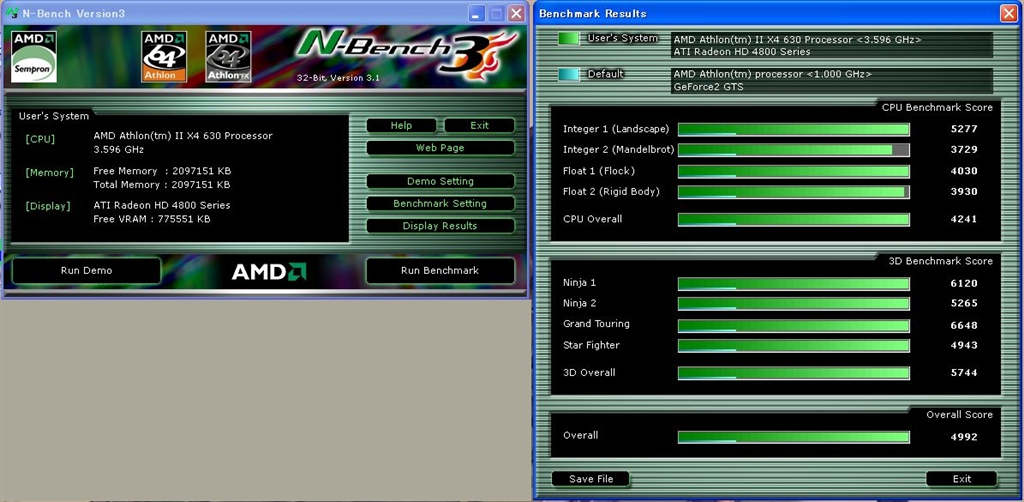This screenshot has height=502, width=1024.
Task: Click the 3D Overall value 5744
Action: click(964, 372)
